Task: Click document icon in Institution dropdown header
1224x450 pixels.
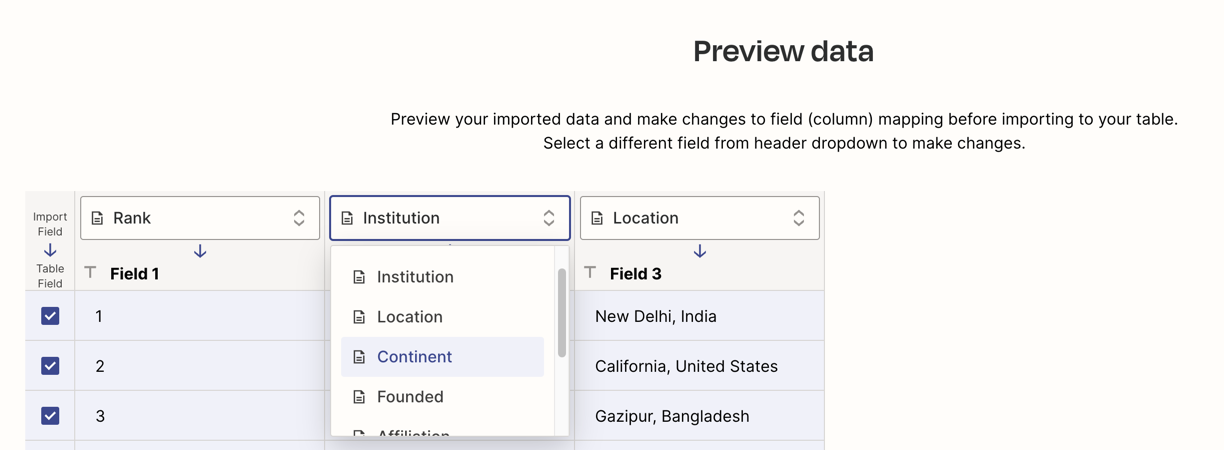Action: [x=347, y=218]
